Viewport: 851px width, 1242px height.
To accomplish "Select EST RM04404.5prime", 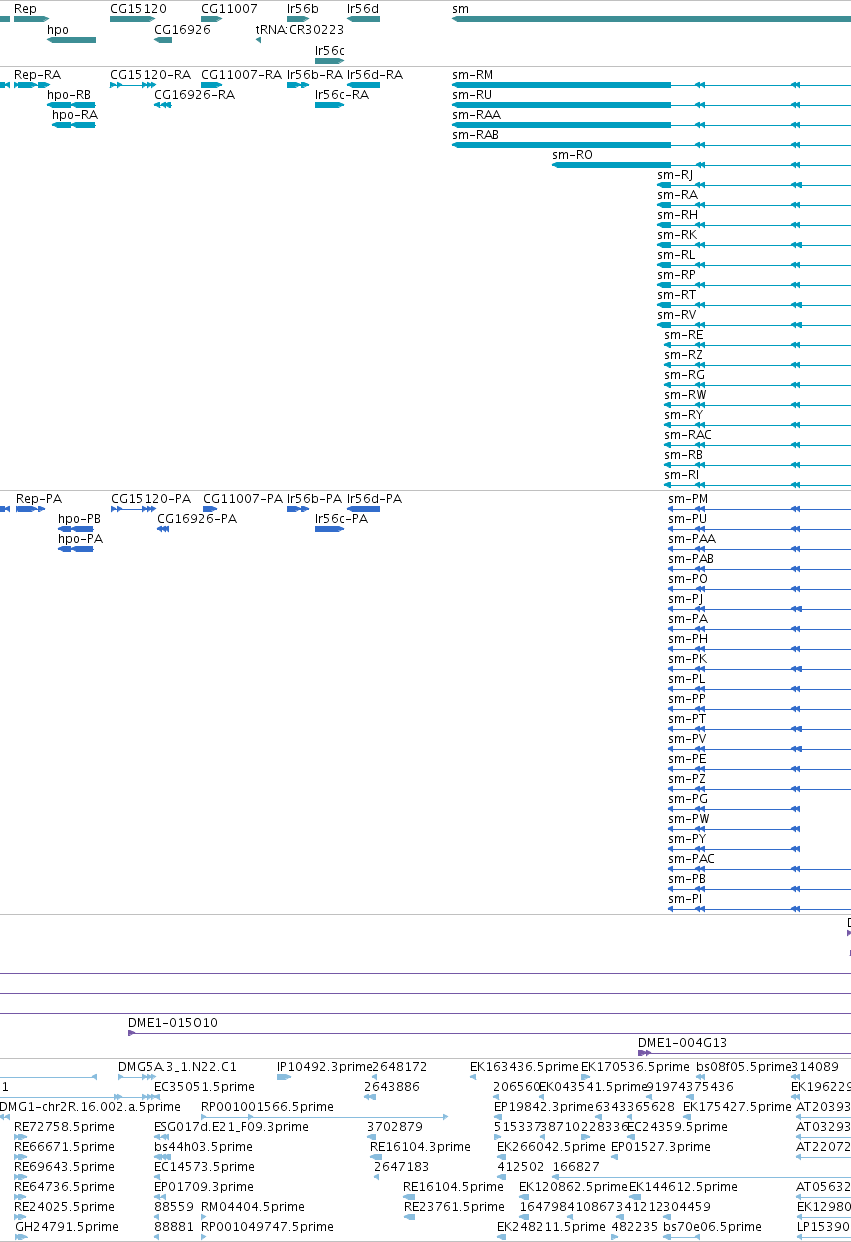I will click(x=253, y=1206).
